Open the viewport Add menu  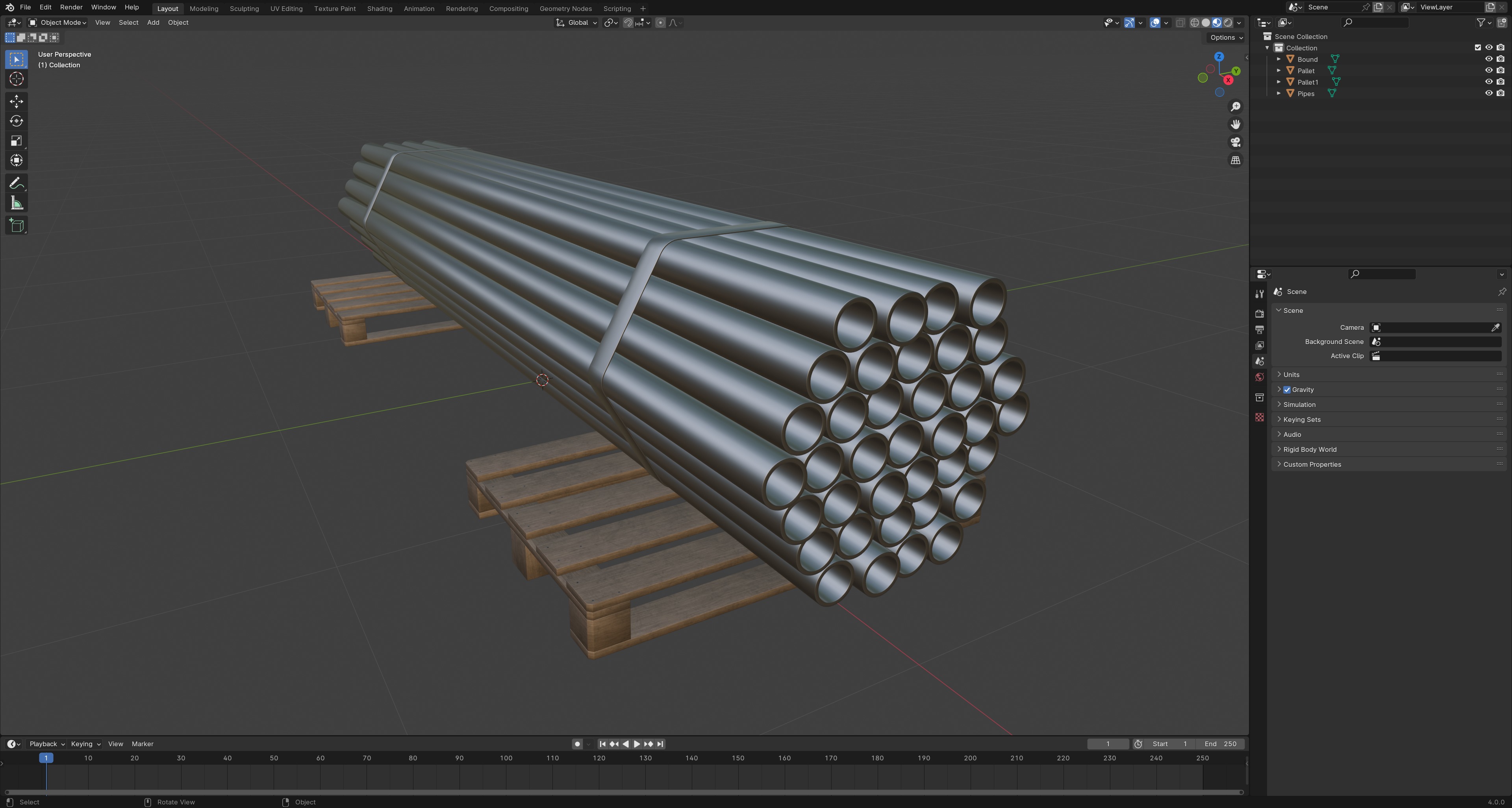153,23
